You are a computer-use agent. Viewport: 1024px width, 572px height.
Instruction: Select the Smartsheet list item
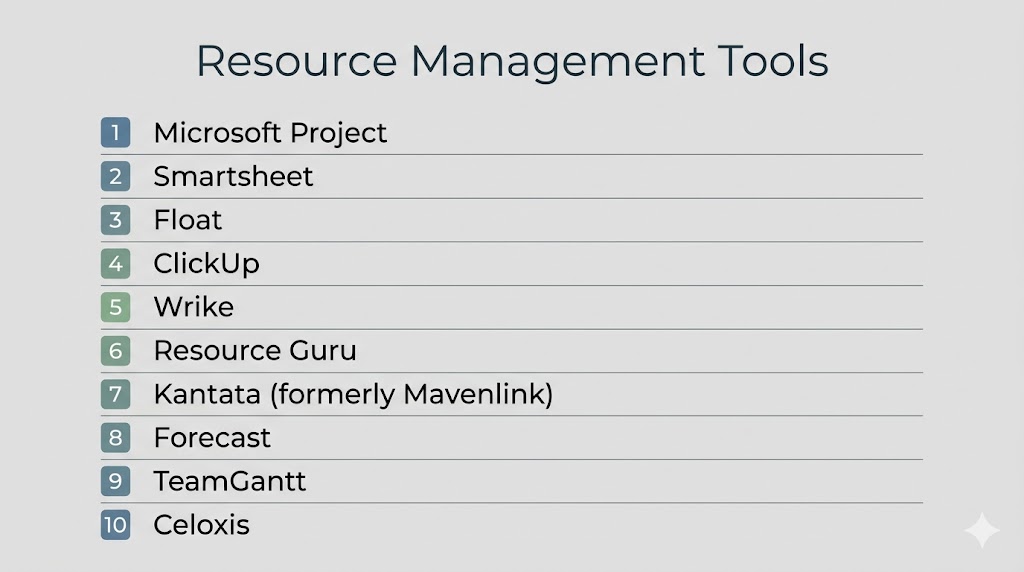coord(233,177)
